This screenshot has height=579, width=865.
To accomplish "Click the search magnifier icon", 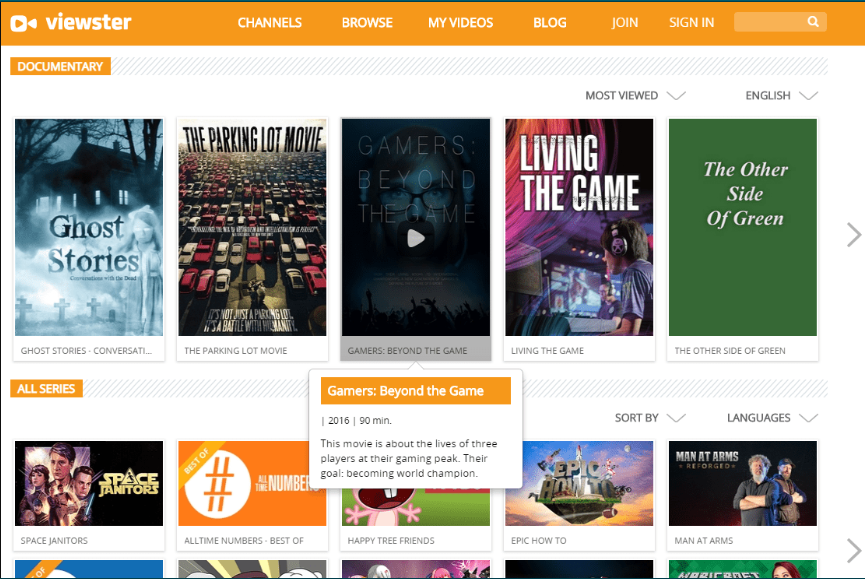I will pyautogui.click(x=813, y=22).
